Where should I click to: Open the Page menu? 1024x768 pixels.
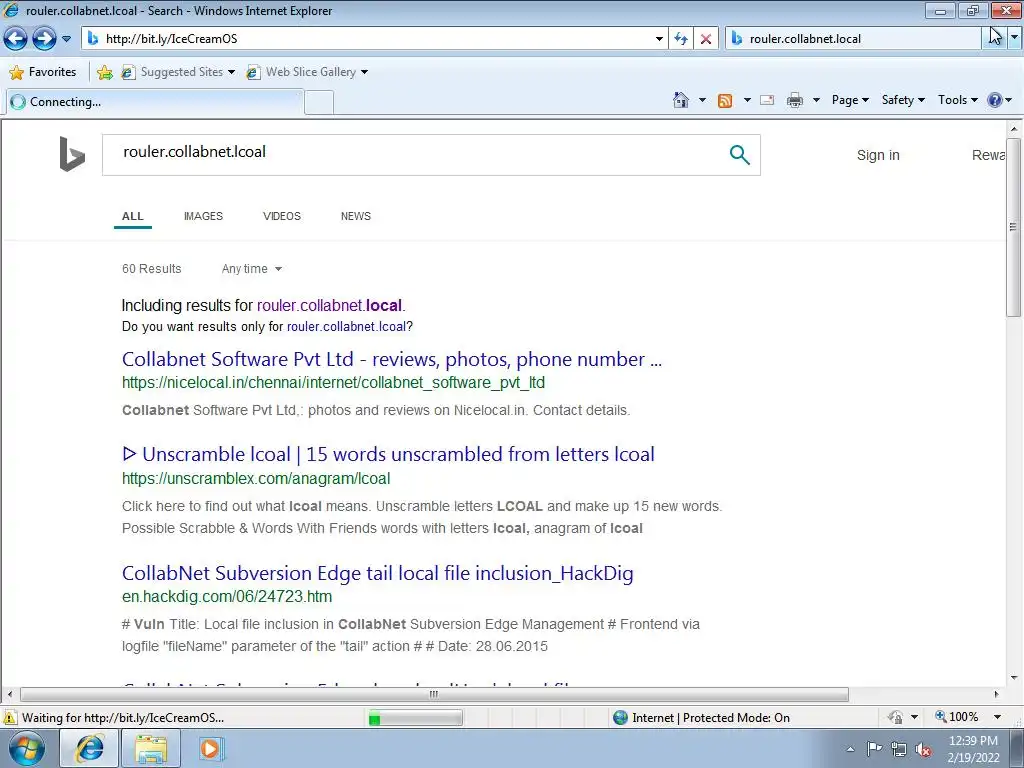pyautogui.click(x=850, y=100)
